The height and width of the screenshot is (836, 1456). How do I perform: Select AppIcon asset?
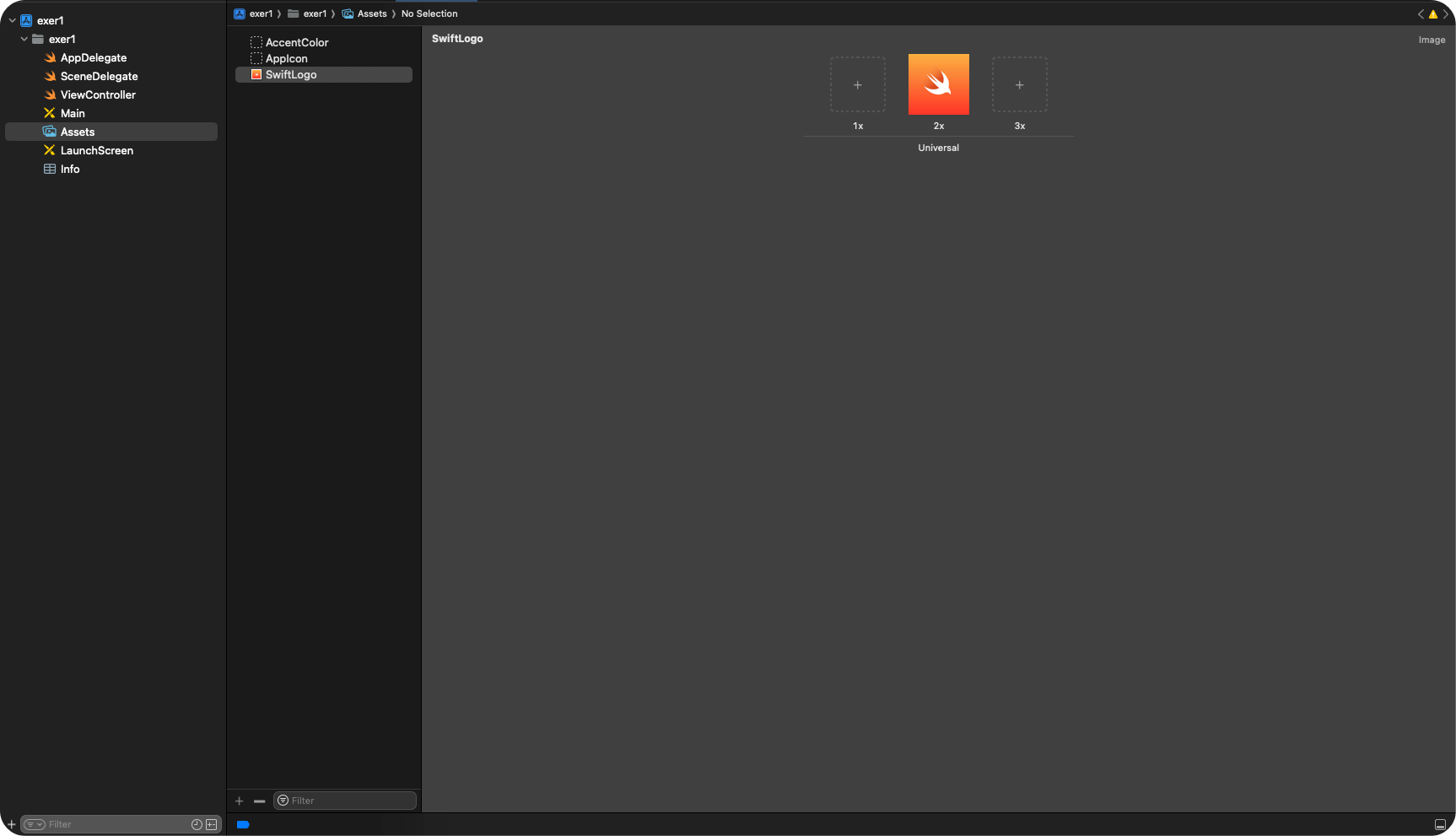[287, 58]
